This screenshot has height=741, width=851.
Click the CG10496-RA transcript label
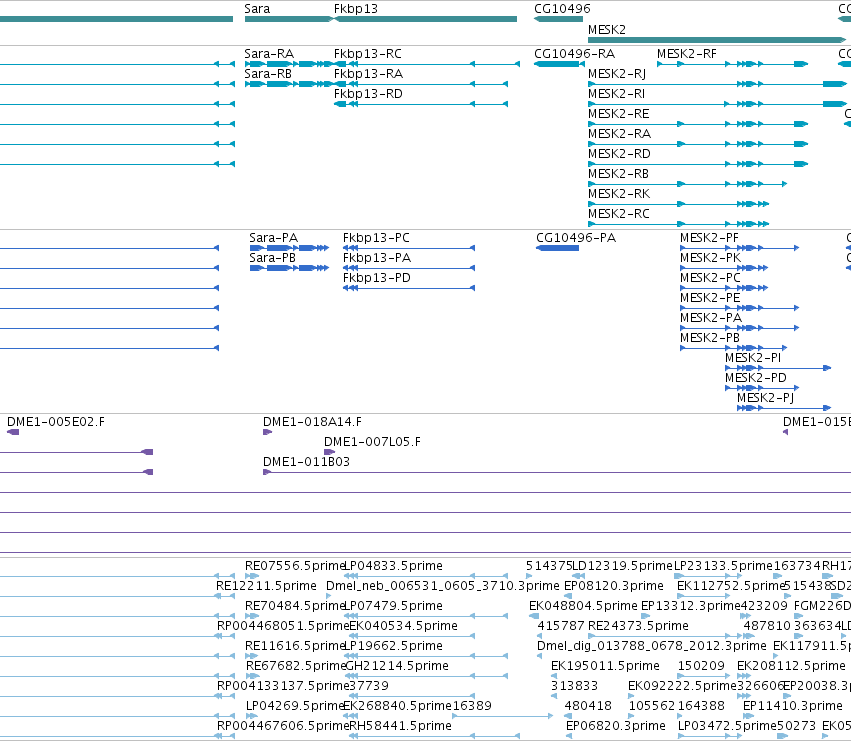click(x=574, y=54)
